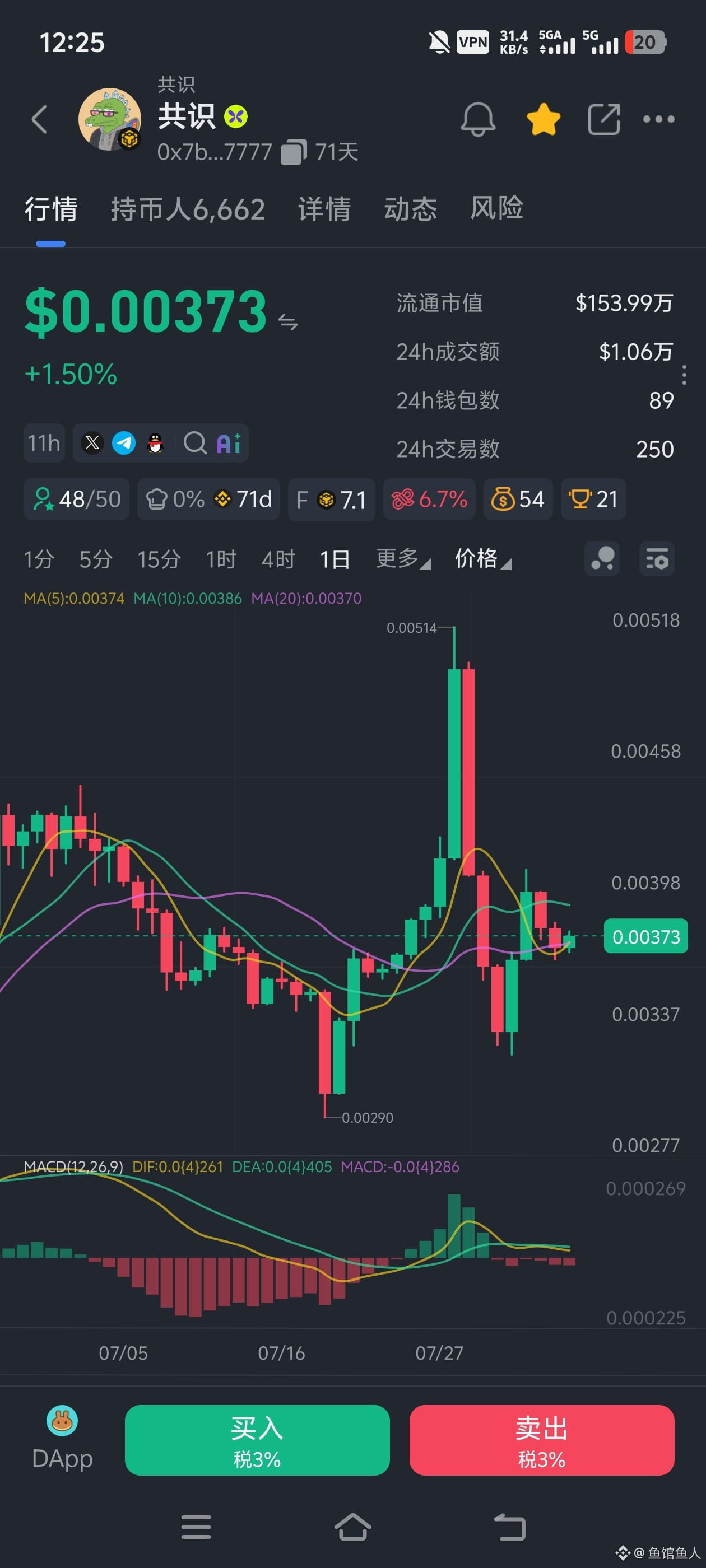Image resolution: width=706 pixels, height=1568 pixels.
Task: Search the token with the magnifier icon
Action: (195, 442)
